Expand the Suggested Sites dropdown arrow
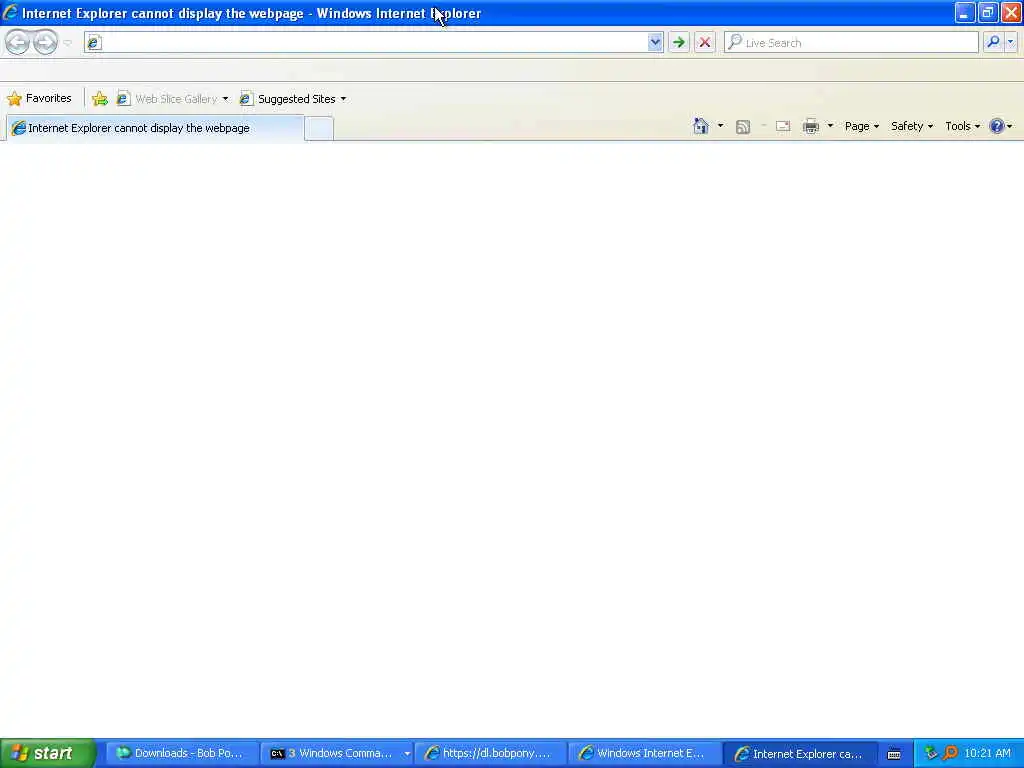The height and width of the screenshot is (768, 1024). pyautogui.click(x=343, y=99)
